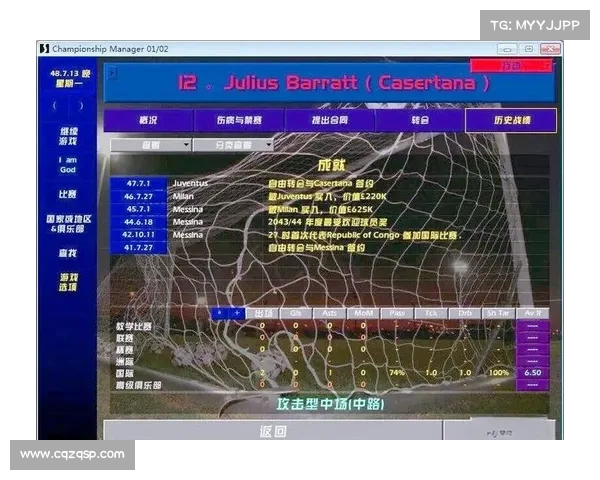Click the 高级俱乐部 row label

point(139,385)
